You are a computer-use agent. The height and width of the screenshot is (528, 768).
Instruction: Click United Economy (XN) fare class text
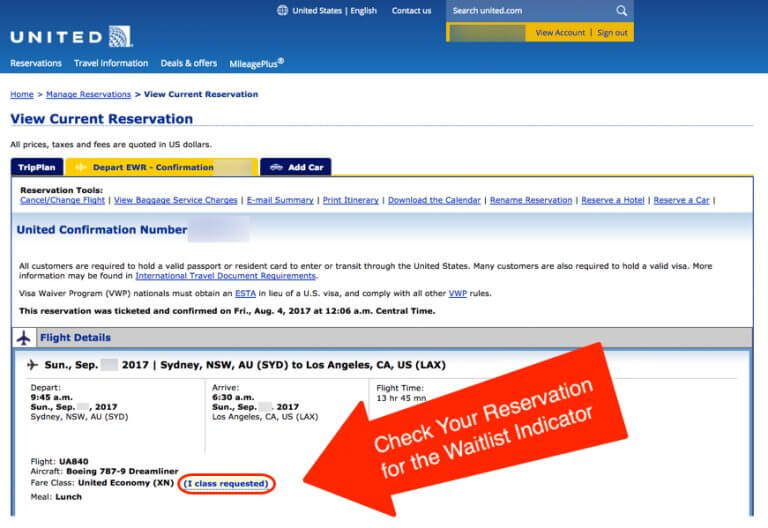pos(126,483)
